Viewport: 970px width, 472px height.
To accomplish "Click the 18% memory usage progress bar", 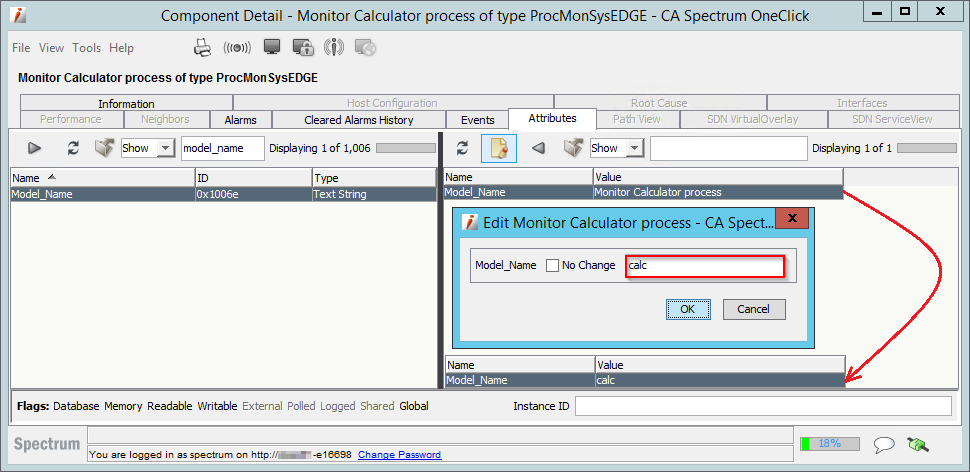I will (829, 444).
